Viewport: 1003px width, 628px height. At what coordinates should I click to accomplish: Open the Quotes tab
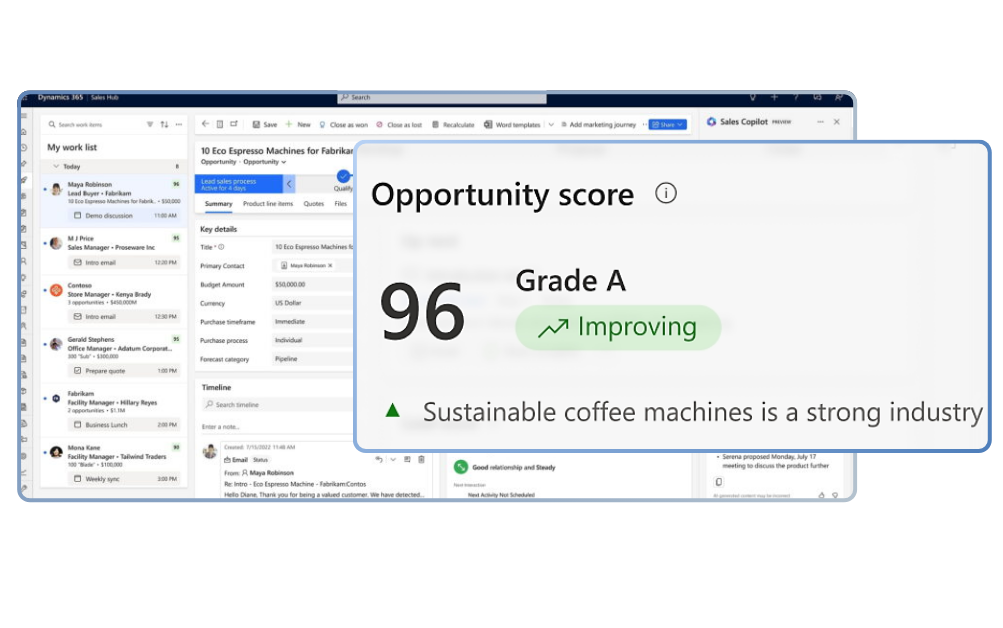[313, 204]
